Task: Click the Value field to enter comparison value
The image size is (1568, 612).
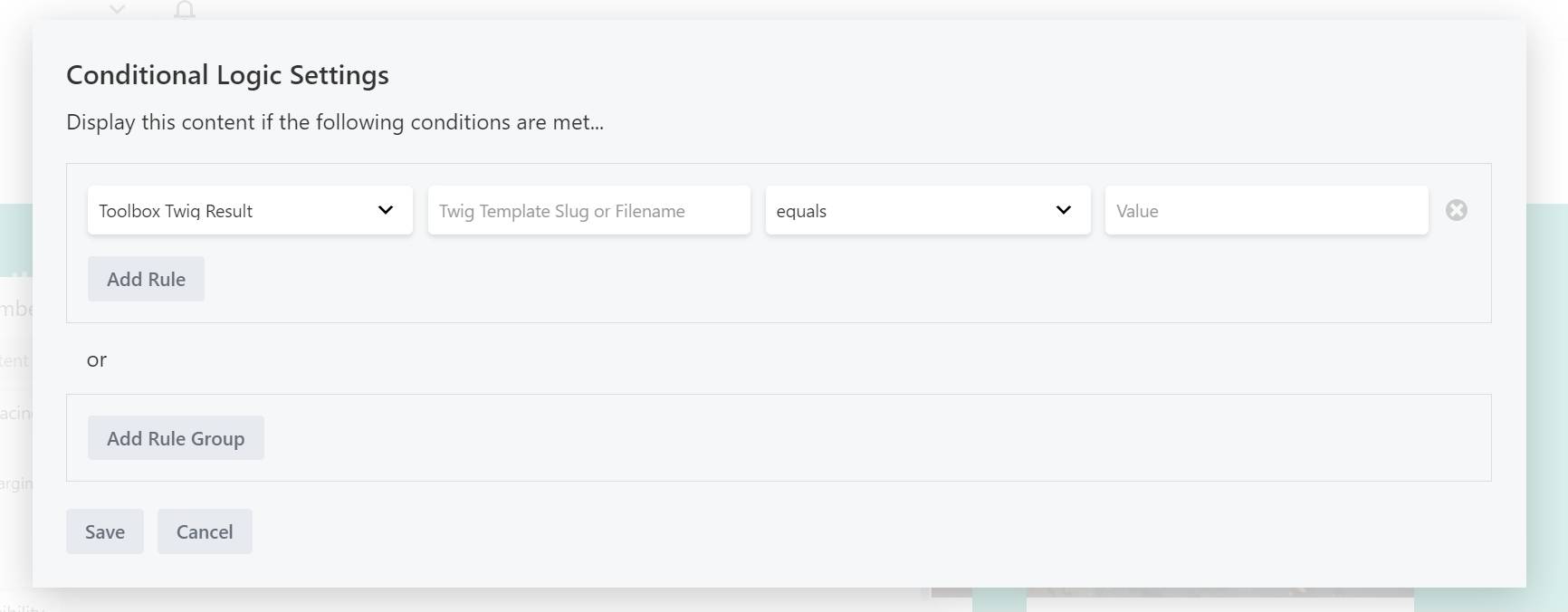Action: tap(1266, 210)
